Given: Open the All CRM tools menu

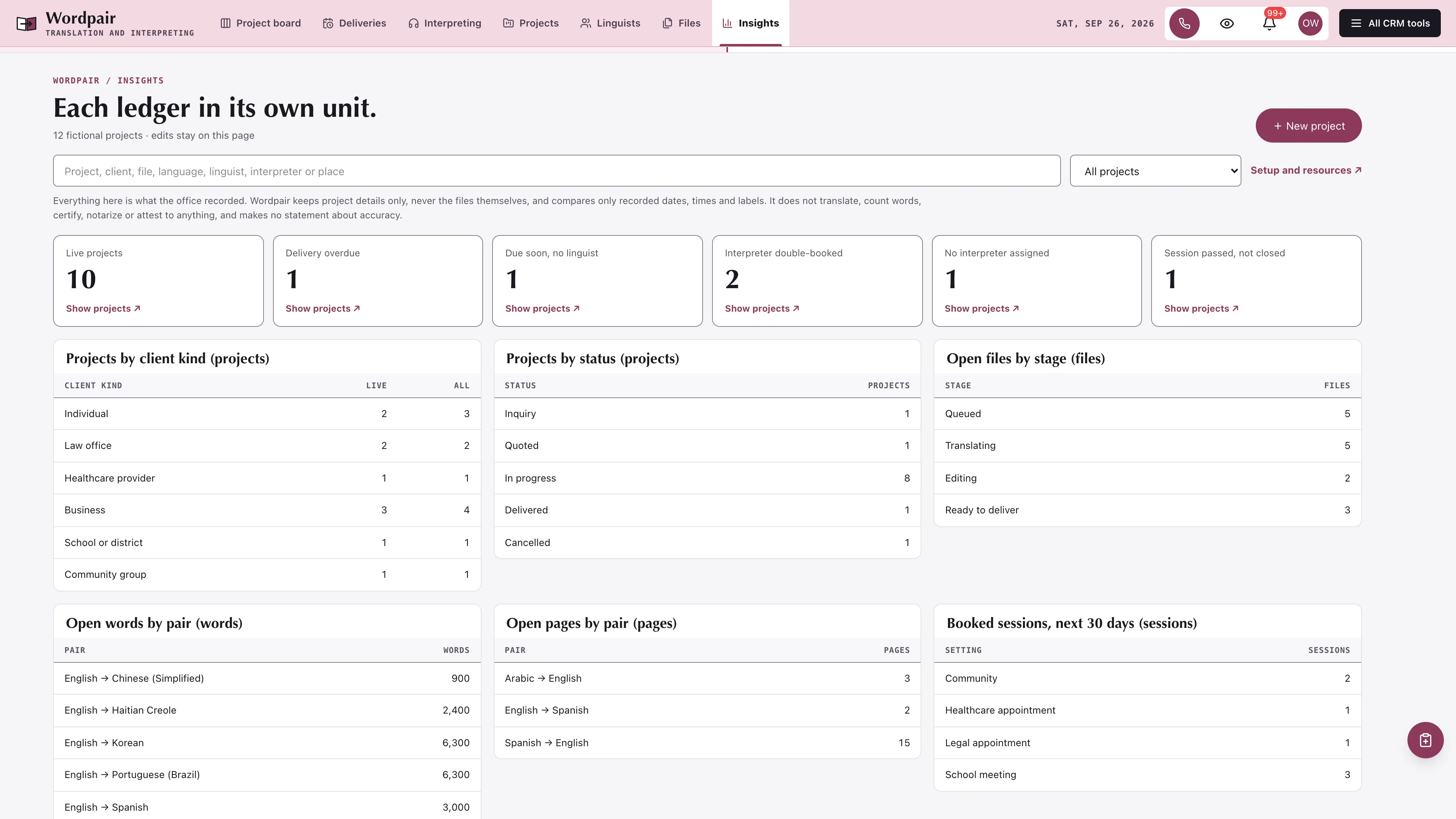Looking at the screenshot, I should (x=1389, y=23).
